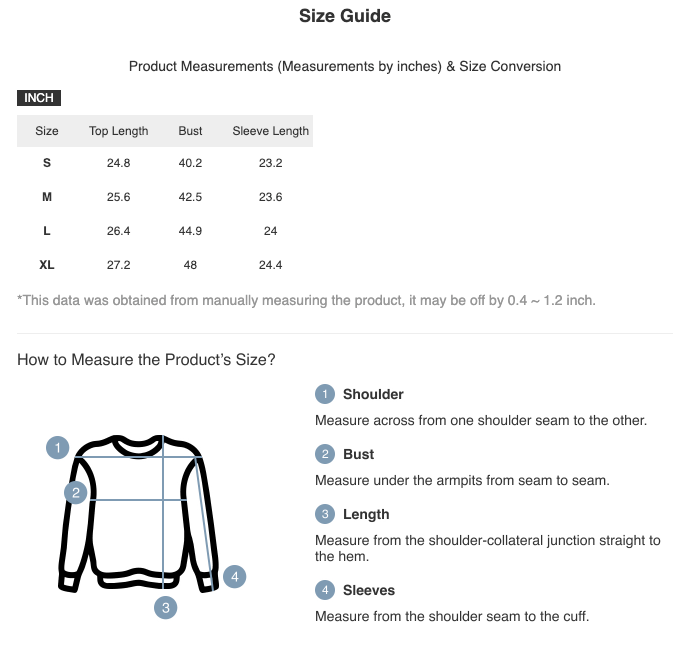Select the S size row label
This screenshot has height=657, width=690.
pos(47,163)
